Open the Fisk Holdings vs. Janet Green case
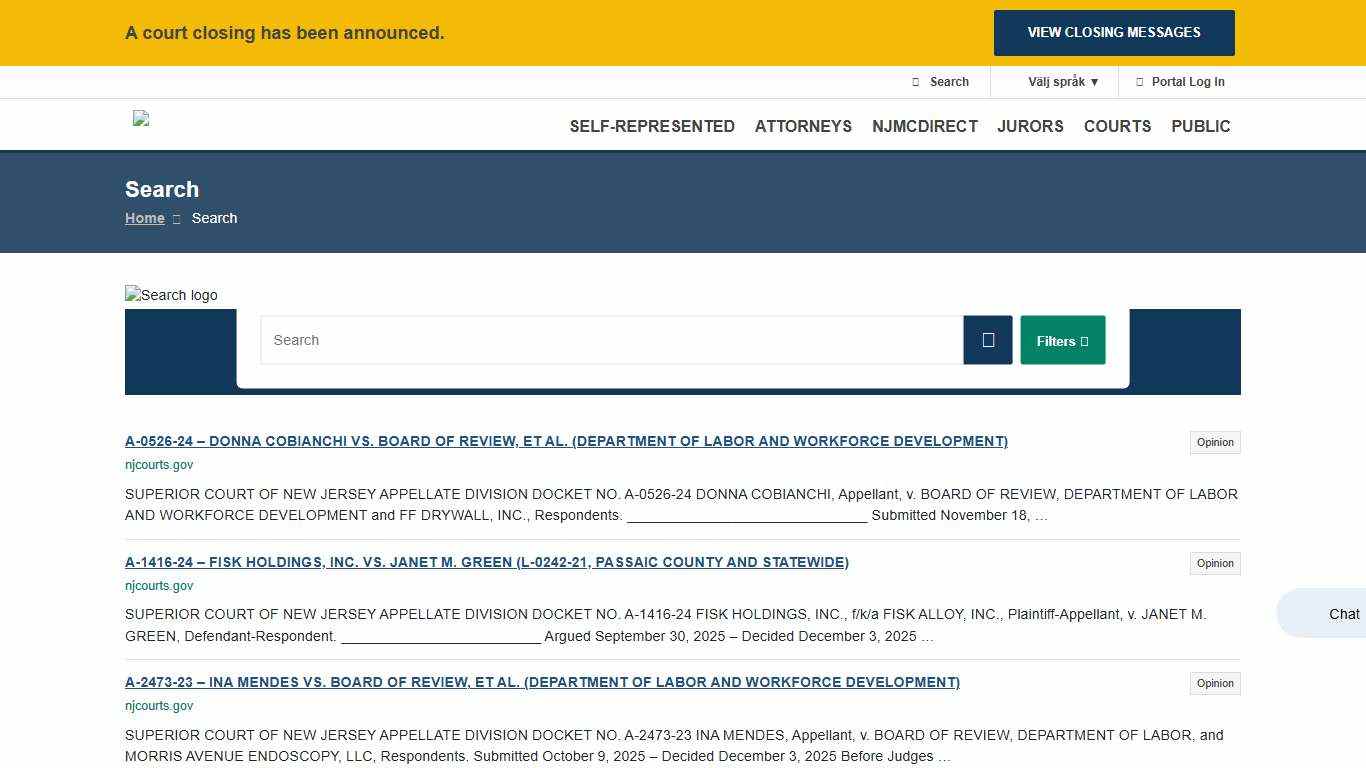Viewport: 1366px width, 768px height. (487, 562)
